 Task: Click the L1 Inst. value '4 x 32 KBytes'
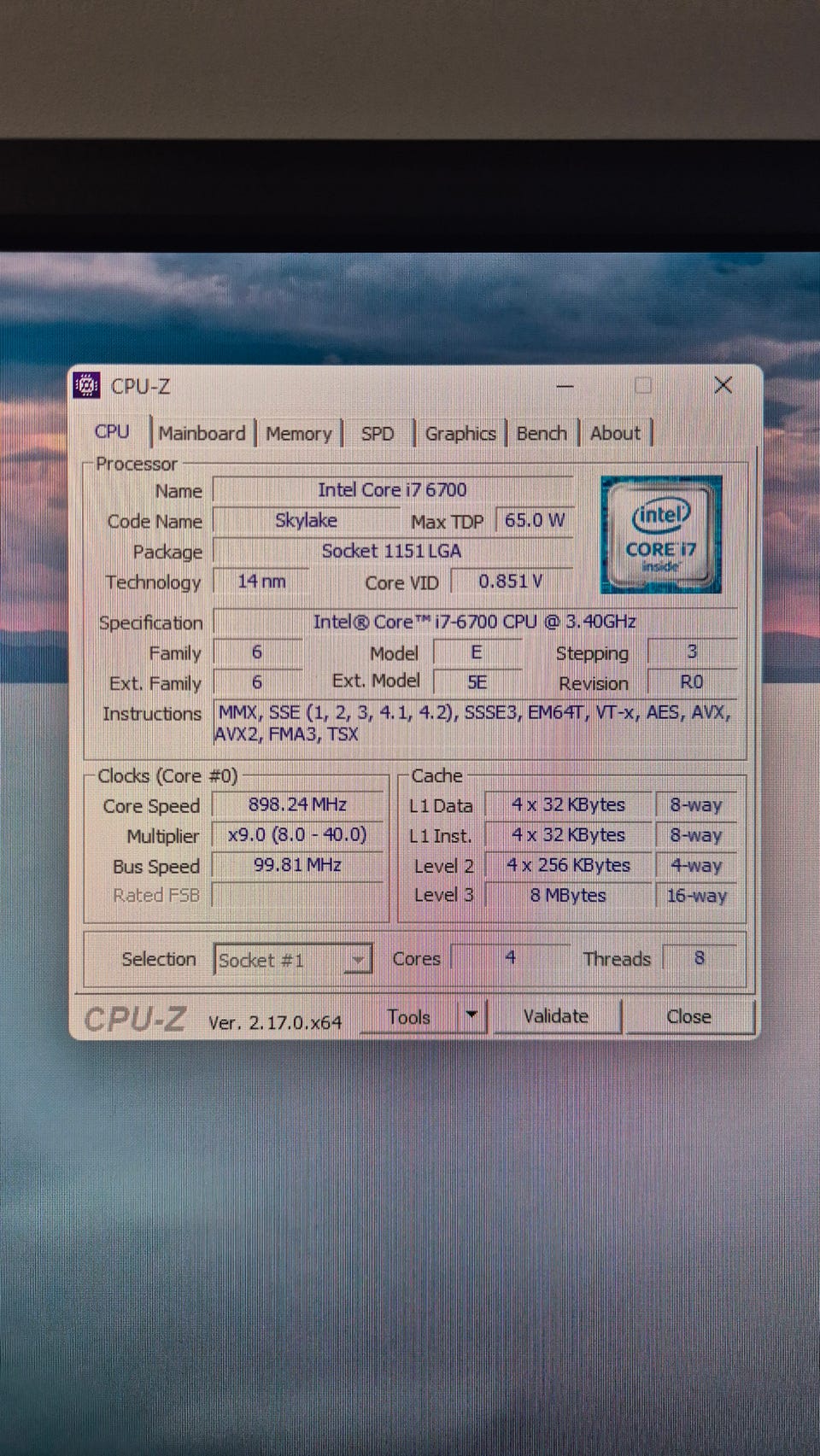(568, 835)
